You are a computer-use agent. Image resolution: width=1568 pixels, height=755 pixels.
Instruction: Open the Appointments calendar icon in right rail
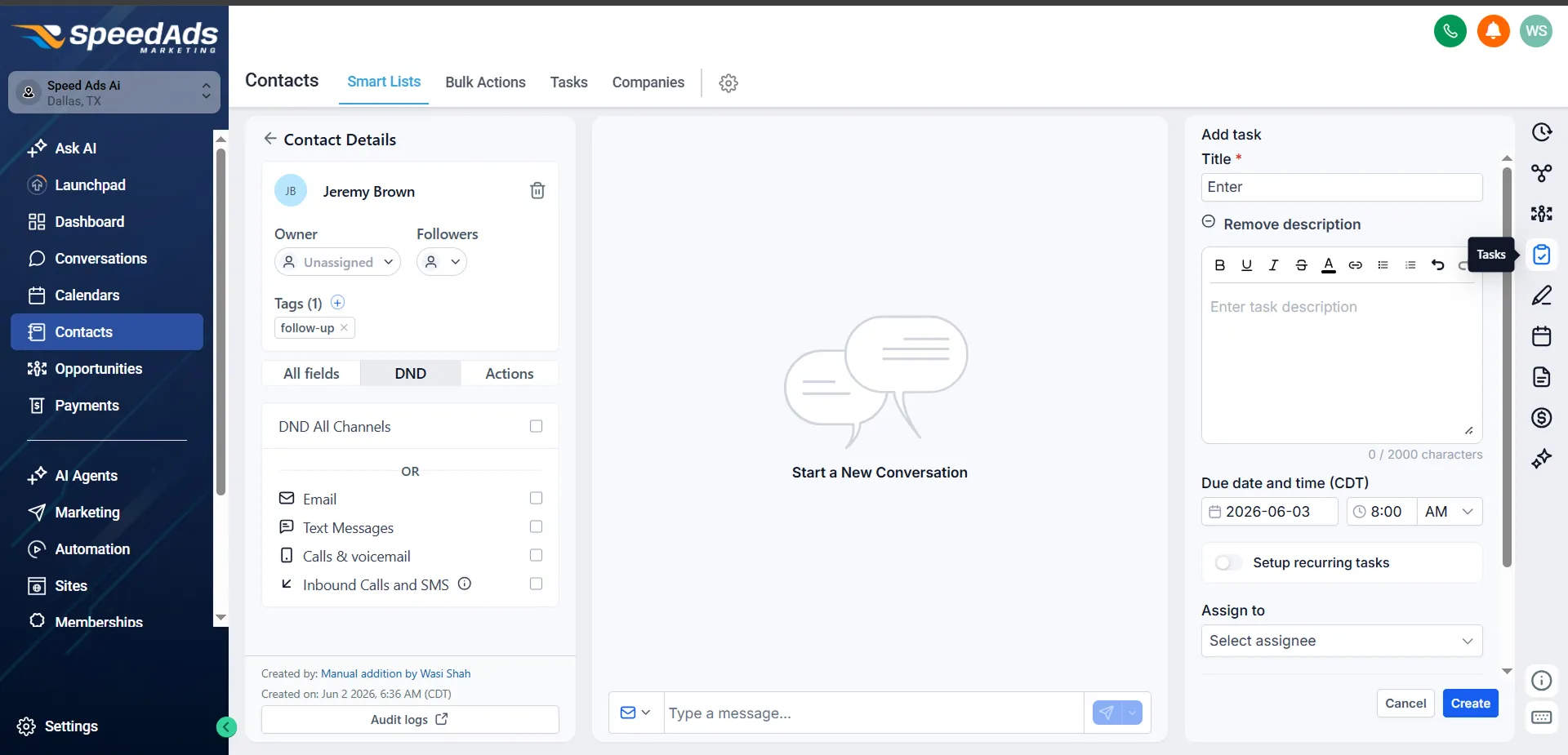point(1541,336)
